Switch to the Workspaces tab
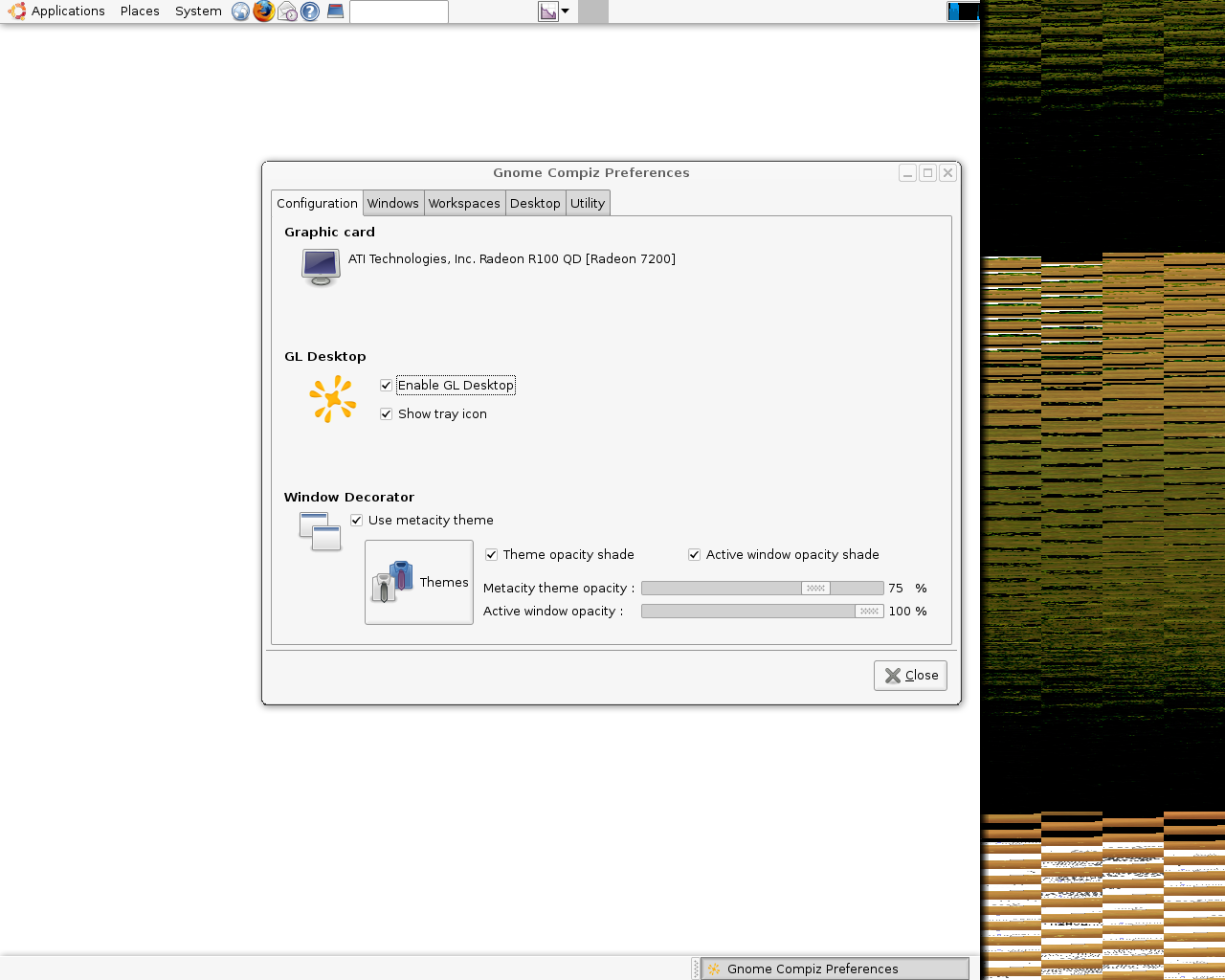This screenshot has height=980, width=1225. coord(464,204)
